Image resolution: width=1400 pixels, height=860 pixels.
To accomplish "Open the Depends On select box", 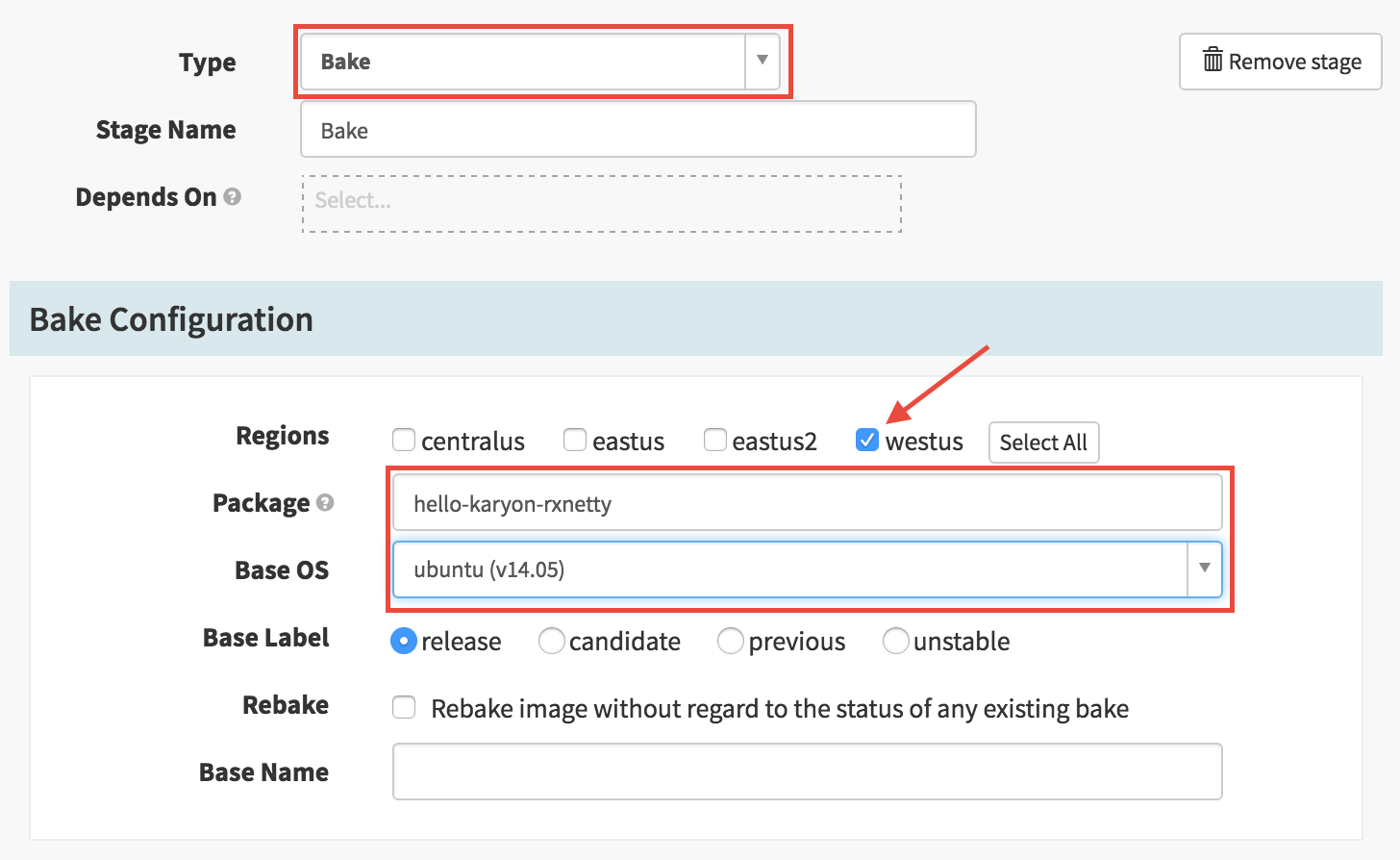I will [x=602, y=204].
